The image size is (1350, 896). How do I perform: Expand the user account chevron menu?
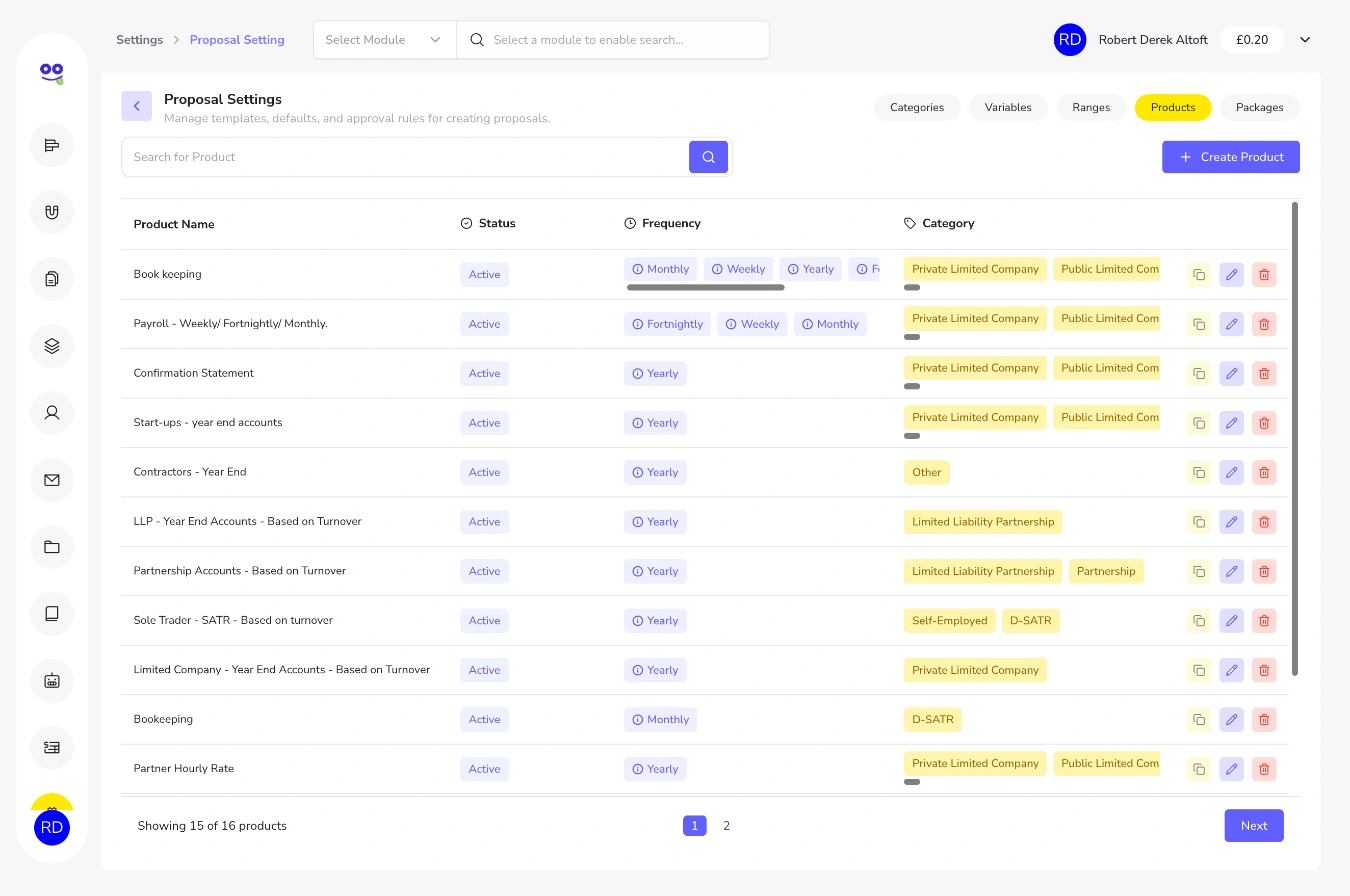(x=1305, y=40)
